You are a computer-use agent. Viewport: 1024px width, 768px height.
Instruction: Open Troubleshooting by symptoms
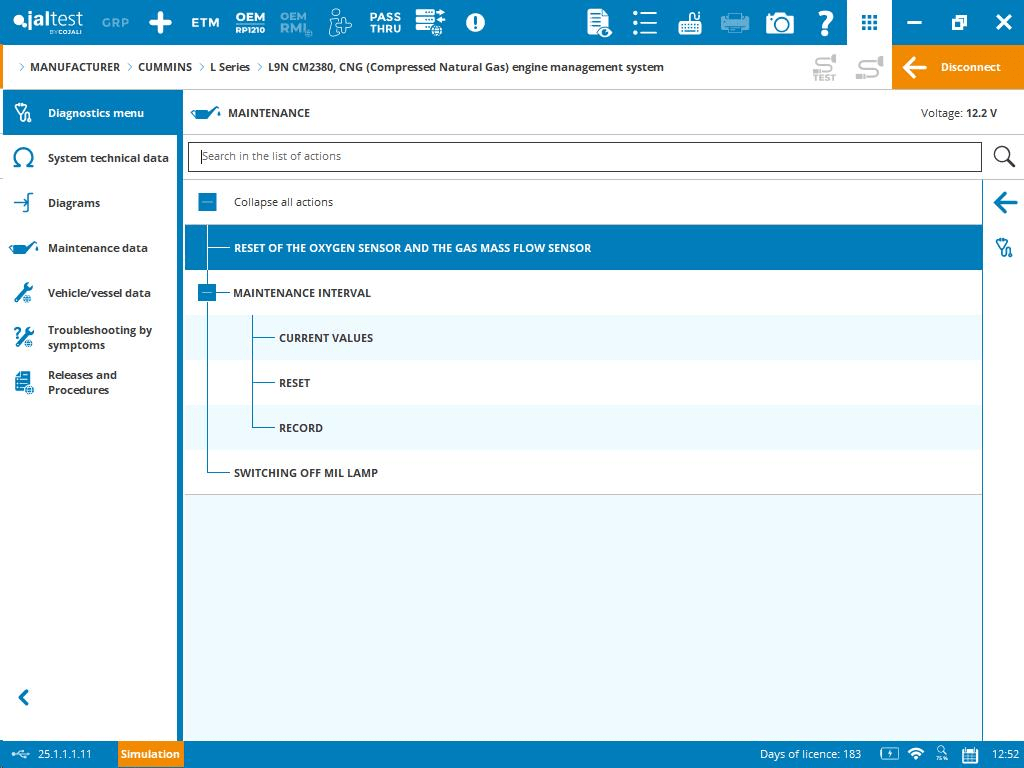99,338
